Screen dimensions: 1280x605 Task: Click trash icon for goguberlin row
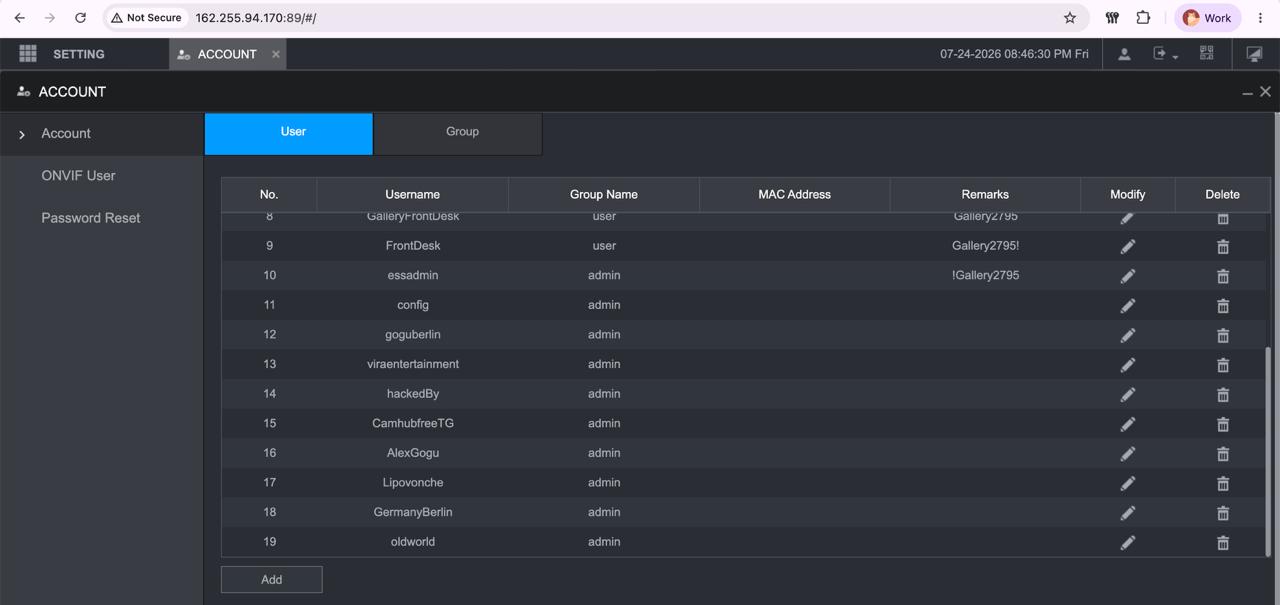pos(1222,335)
